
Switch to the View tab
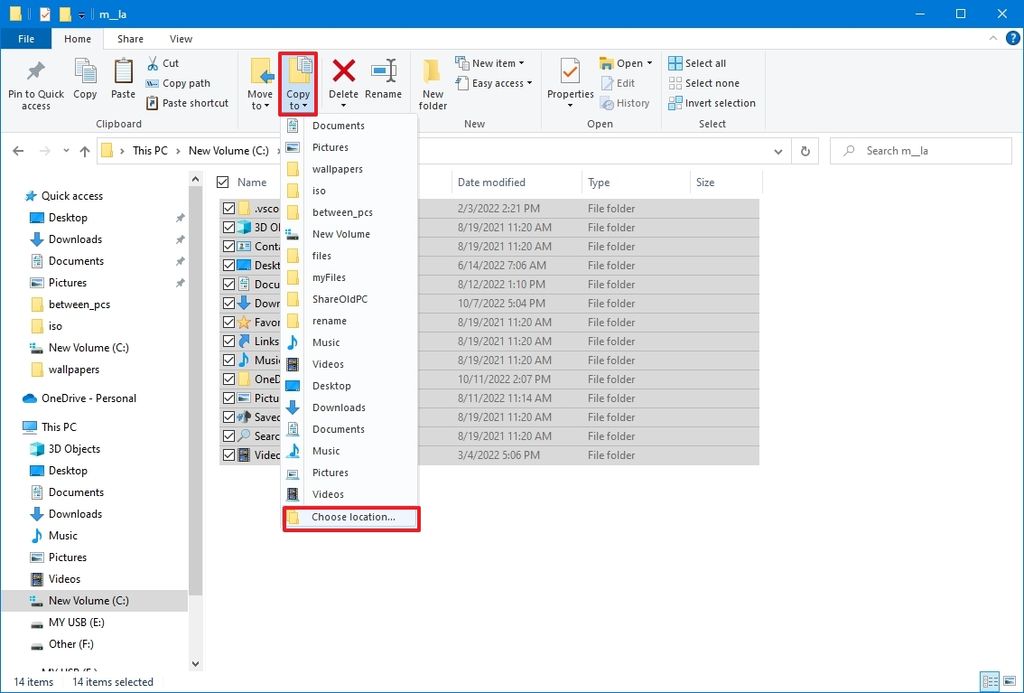point(180,38)
